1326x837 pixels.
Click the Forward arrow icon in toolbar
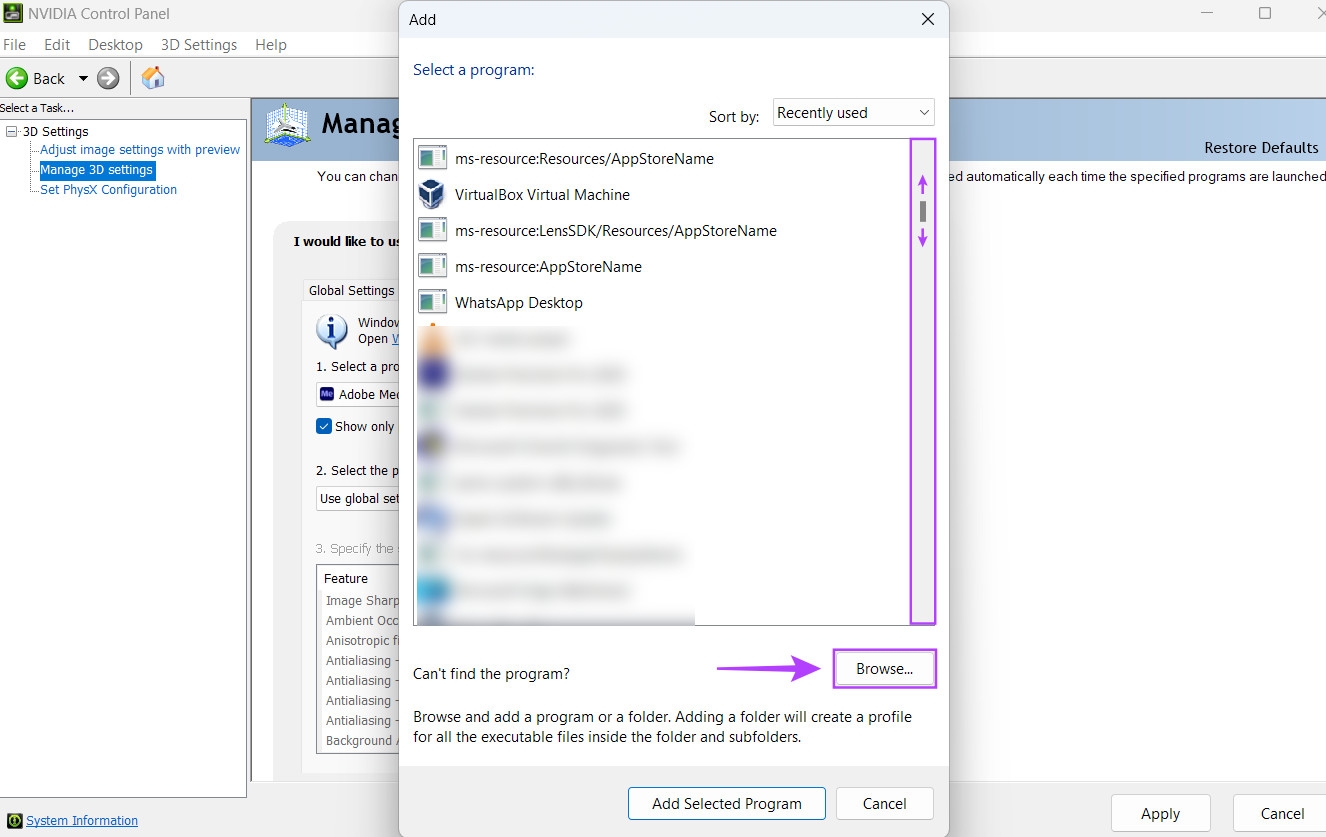[x=108, y=78]
